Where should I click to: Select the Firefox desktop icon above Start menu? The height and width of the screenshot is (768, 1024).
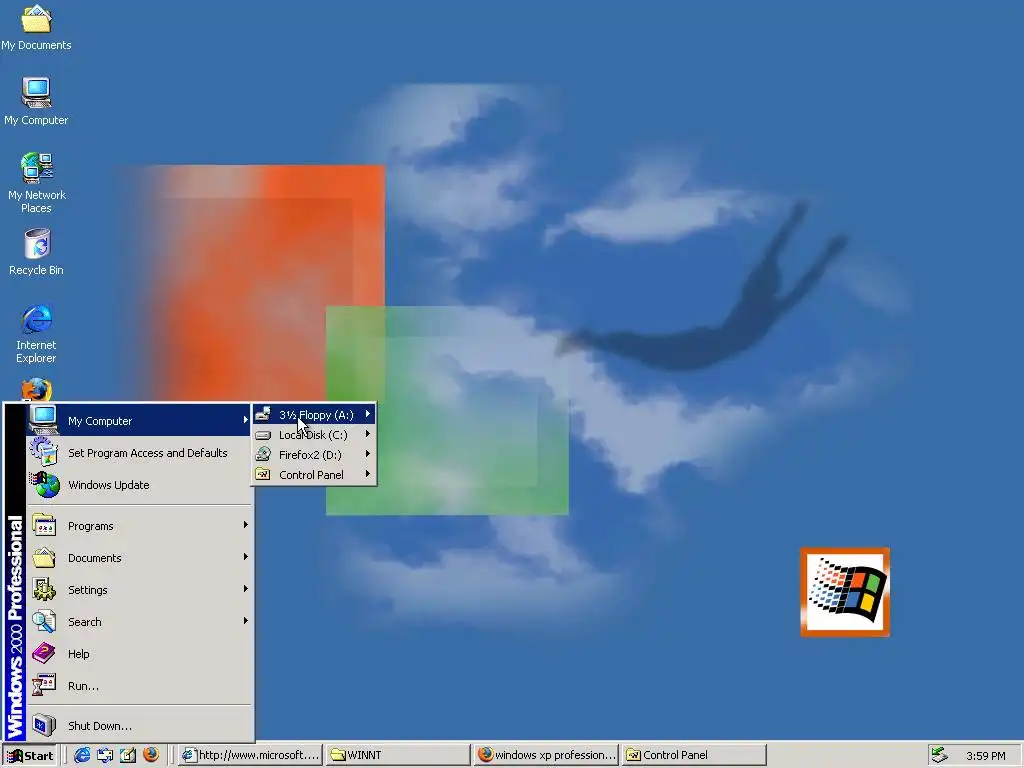pos(37,390)
